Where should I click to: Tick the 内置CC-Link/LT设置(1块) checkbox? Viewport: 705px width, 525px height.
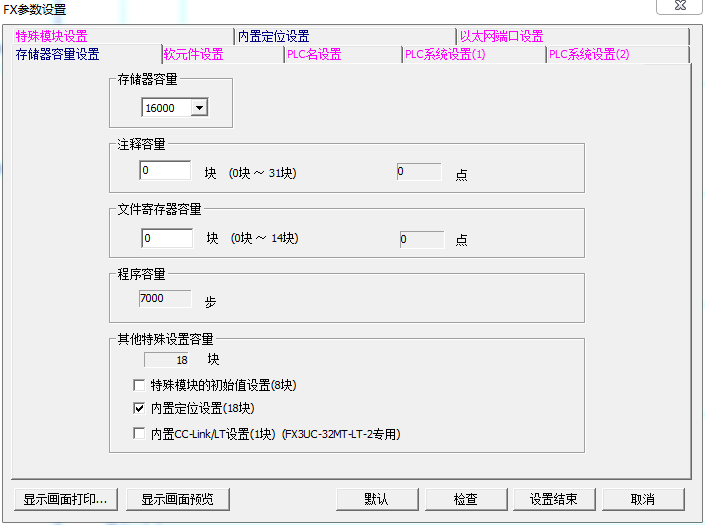139,434
